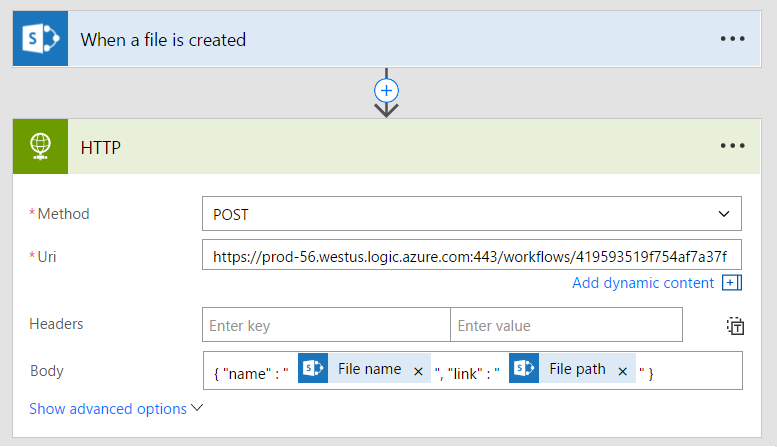777x447 pixels.
Task: Select the File path dynamic token
Action: click(577, 369)
